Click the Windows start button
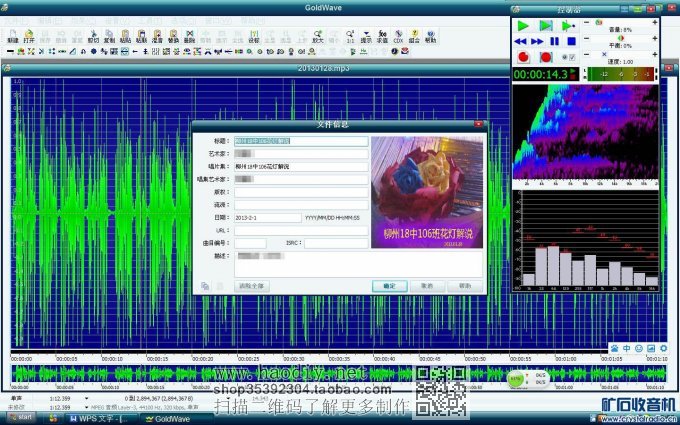Screen dimensions: 680x425 (x=20, y=418)
